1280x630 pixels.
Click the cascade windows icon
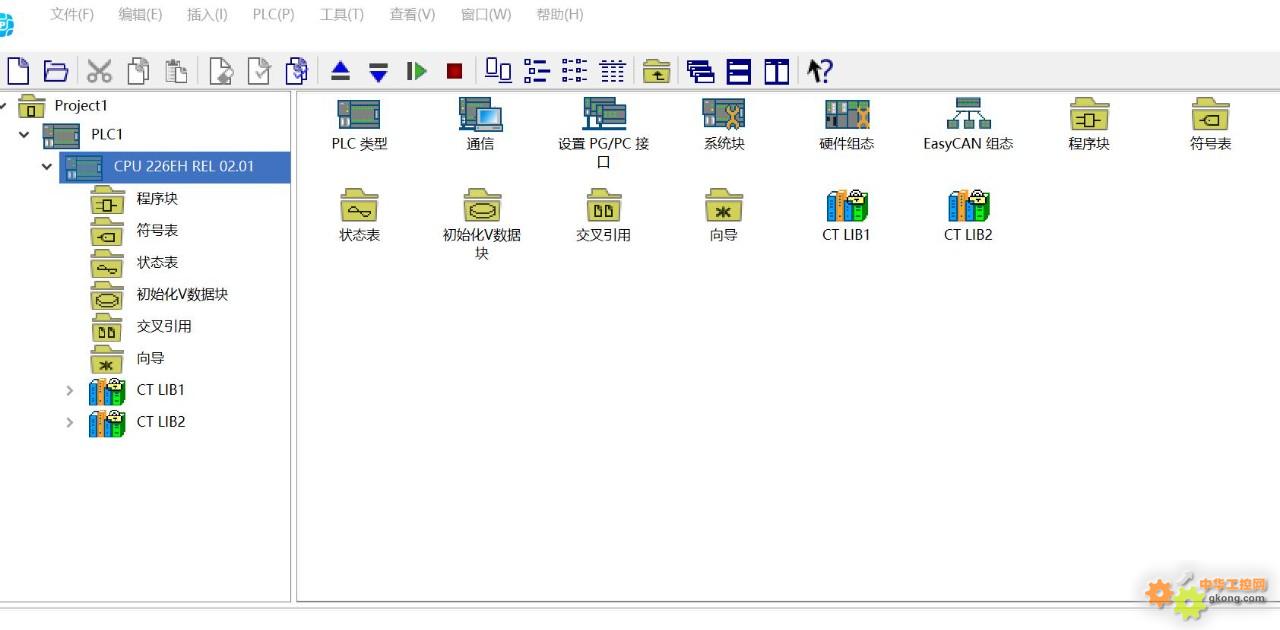pyautogui.click(x=701, y=71)
